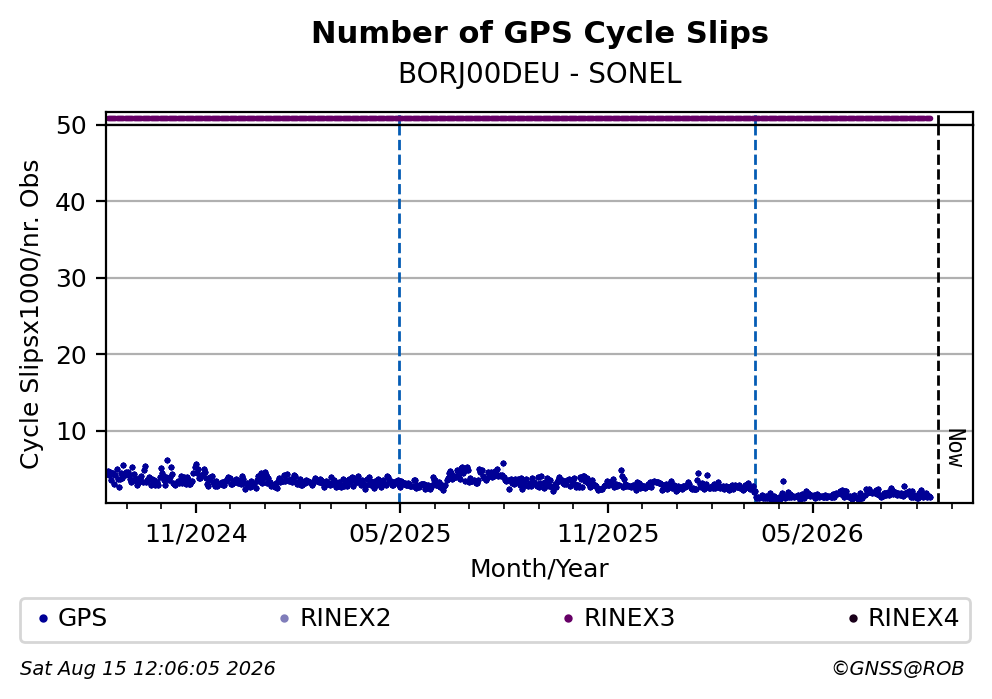Click the y-axis tick value 40
Image resolution: width=992 pixels, height=699 pixels.
point(71,202)
